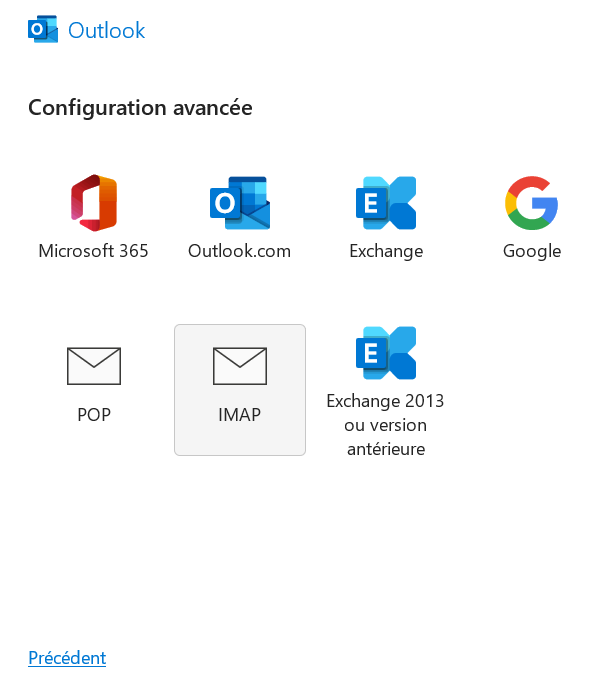
Task: Choose Exchange 2013 ou version antérieure label
Action: (385, 425)
